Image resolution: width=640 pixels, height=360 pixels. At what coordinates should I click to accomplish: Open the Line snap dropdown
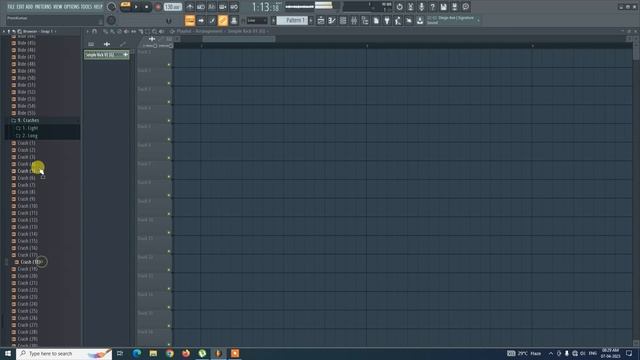pyautogui.click(x=257, y=20)
